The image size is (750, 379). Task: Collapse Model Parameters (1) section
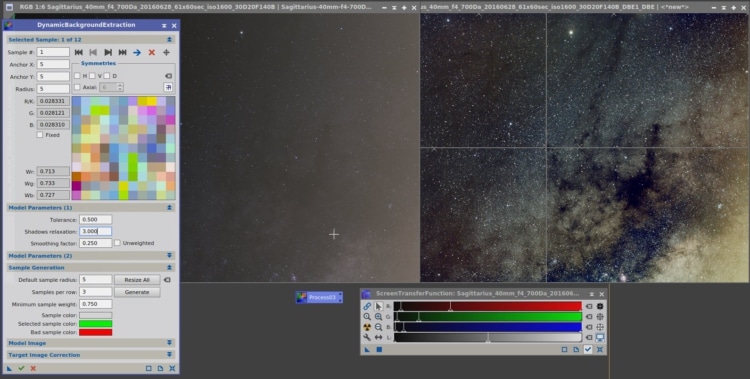(x=169, y=208)
